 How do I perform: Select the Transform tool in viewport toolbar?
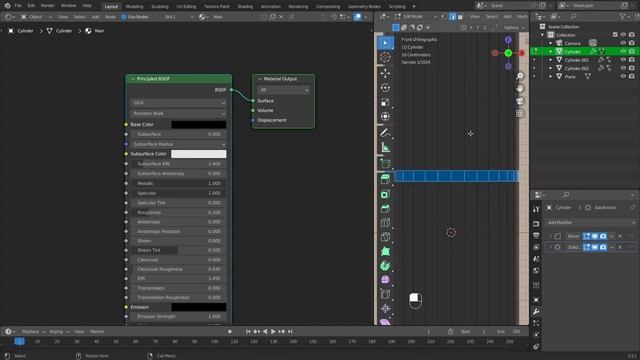[x=385, y=117]
